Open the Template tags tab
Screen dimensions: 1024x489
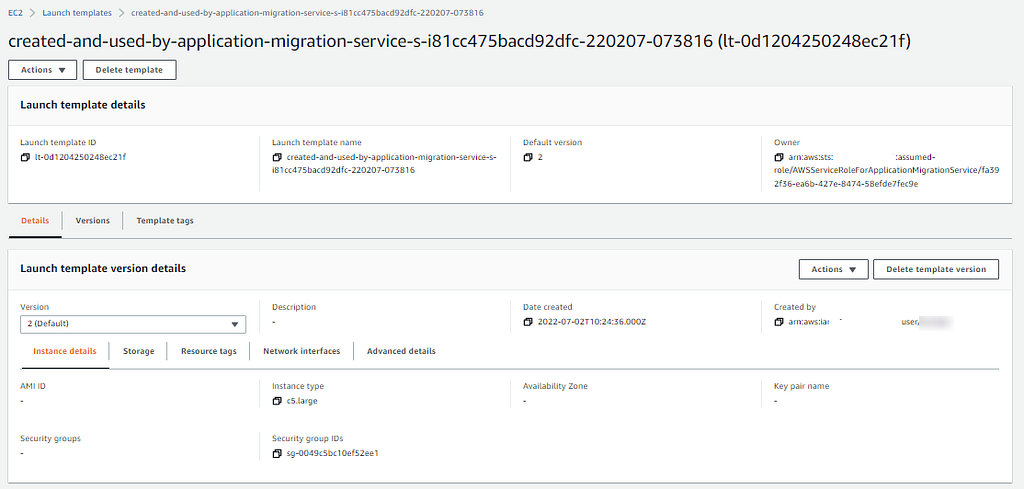click(165, 221)
